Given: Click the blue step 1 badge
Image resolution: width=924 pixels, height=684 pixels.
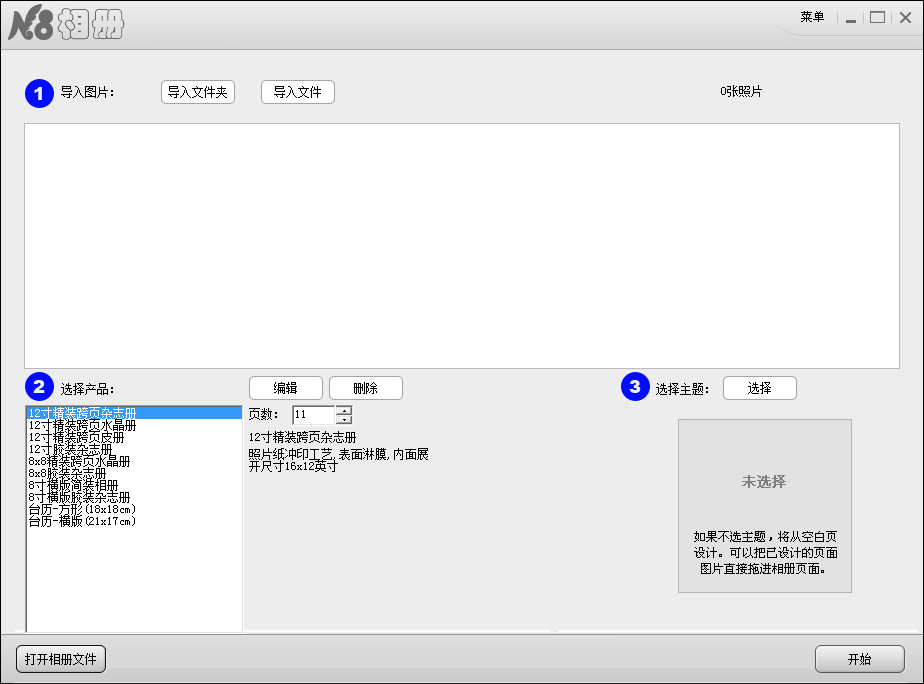Looking at the screenshot, I should click(x=39, y=93).
